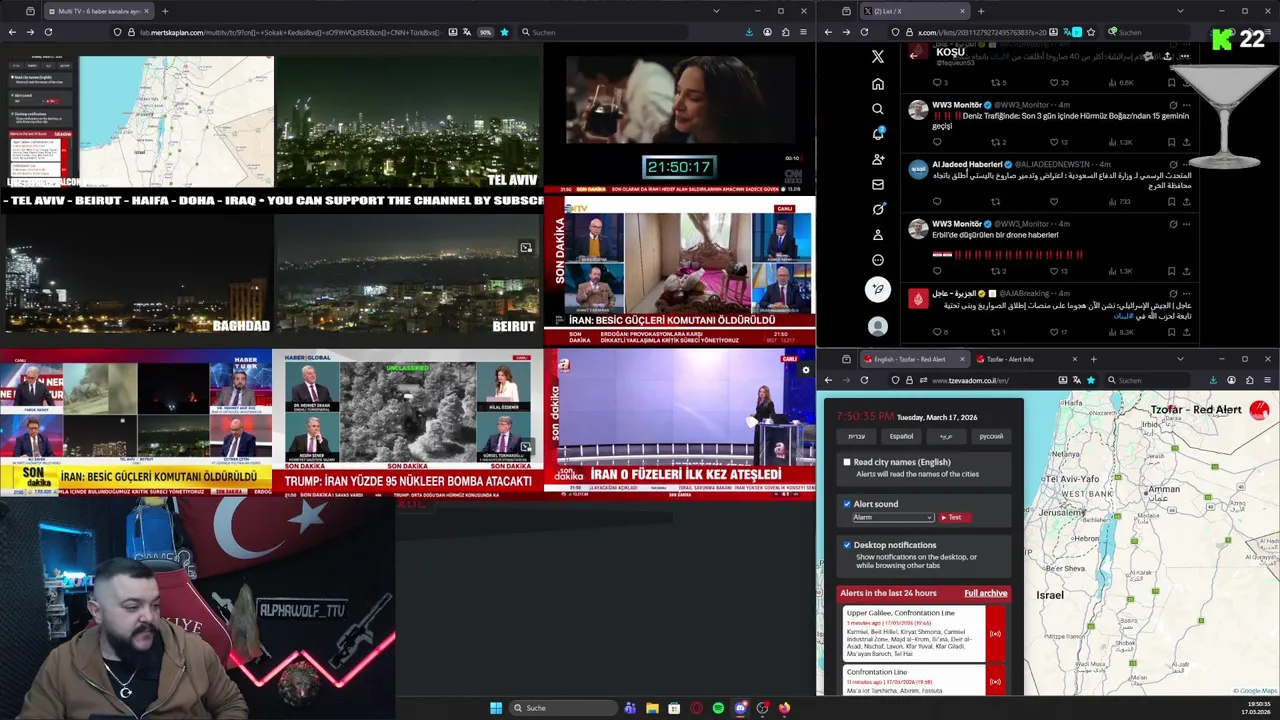Click the Tel Aviv live camera tile
This screenshot has width=1280, height=720.
point(408,121)
